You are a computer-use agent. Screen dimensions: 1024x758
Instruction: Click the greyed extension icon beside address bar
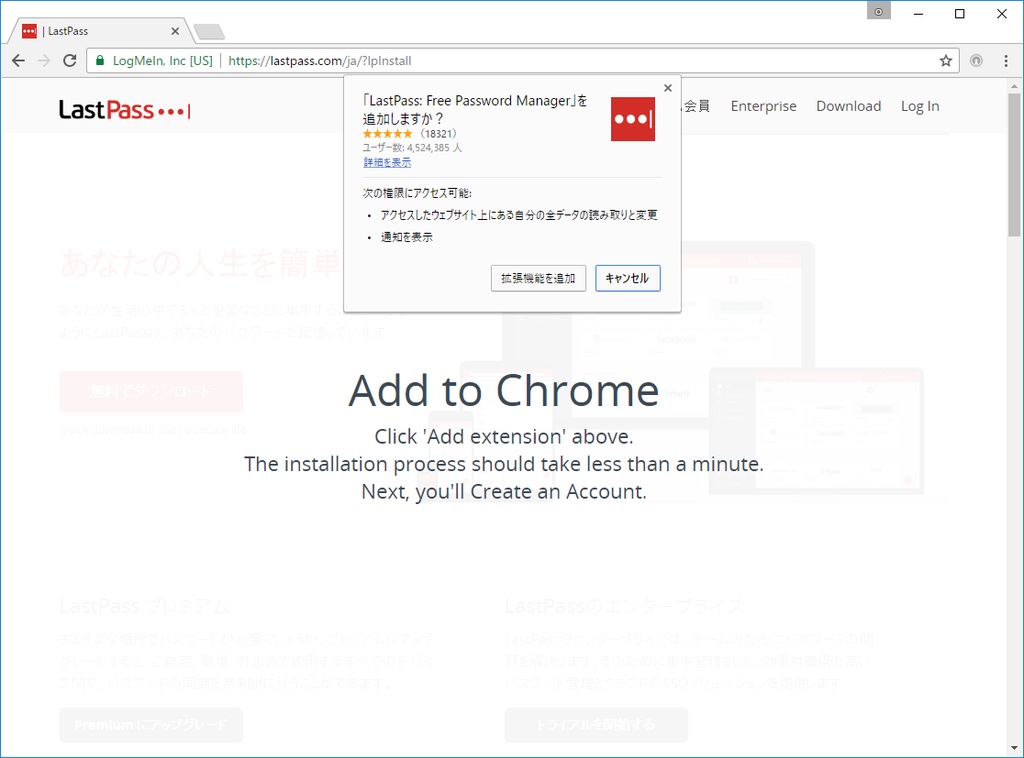(976, 61)
